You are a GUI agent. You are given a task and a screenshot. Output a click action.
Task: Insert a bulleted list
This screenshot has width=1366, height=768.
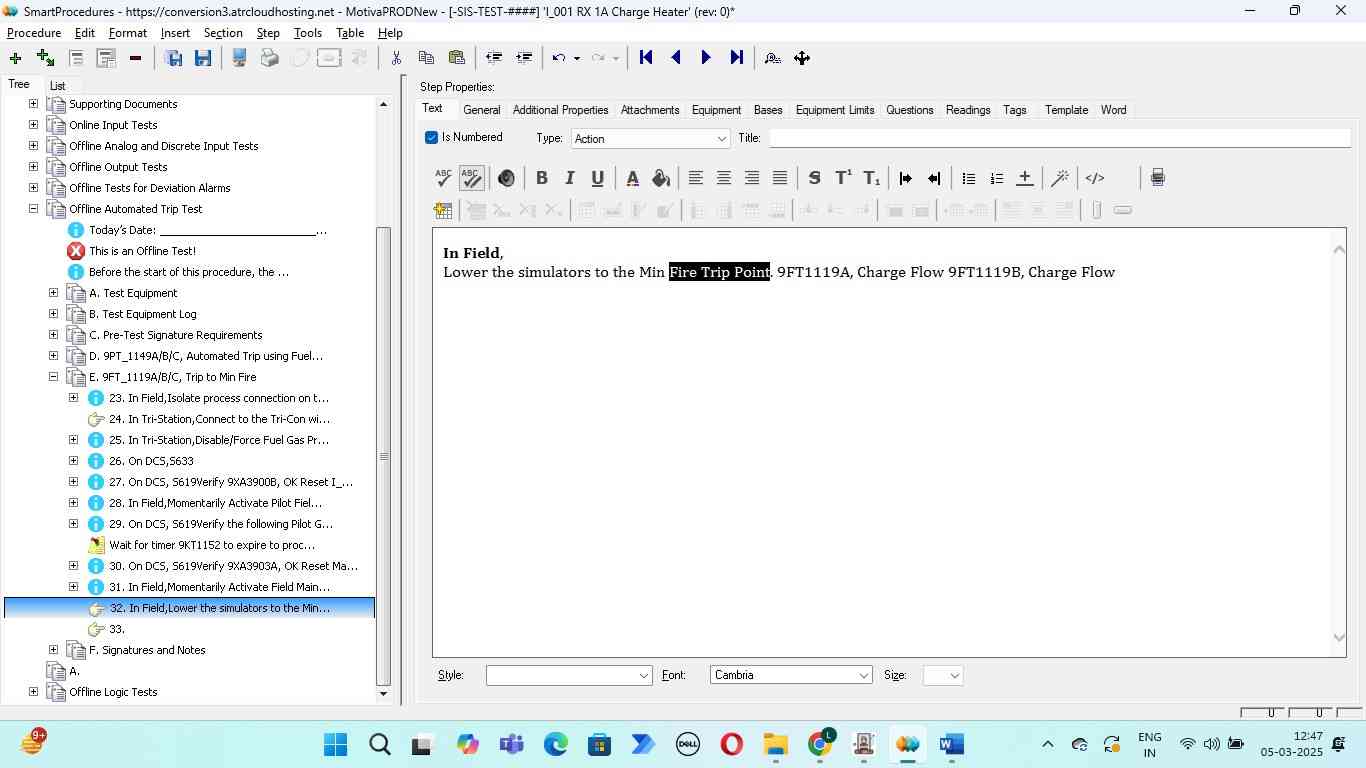(x=968, y=178)
